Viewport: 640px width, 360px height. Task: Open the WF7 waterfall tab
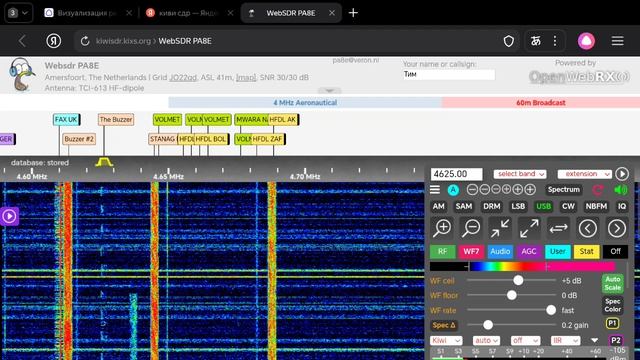pyautogui.click(x=471, y=251)
